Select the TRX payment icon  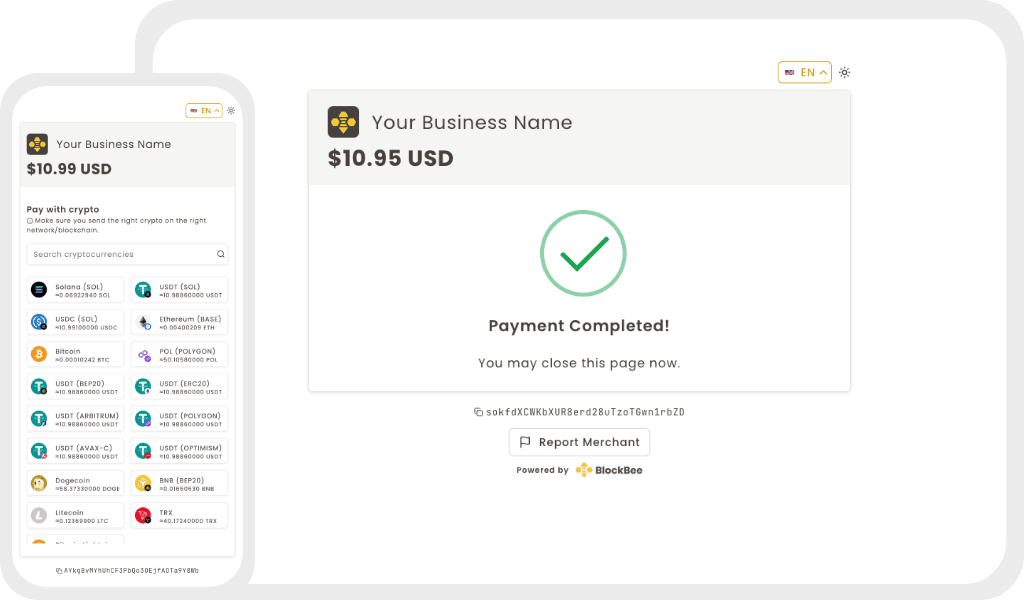[x=143, y=514]
